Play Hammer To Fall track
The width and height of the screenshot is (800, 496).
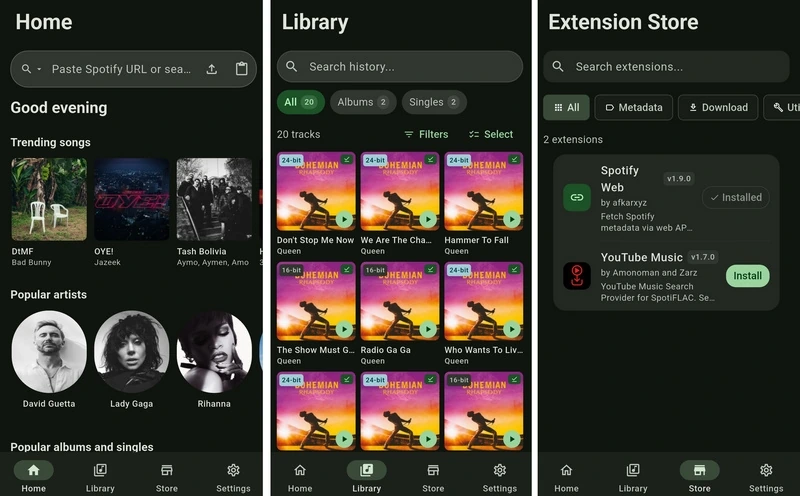coord(512,219)
